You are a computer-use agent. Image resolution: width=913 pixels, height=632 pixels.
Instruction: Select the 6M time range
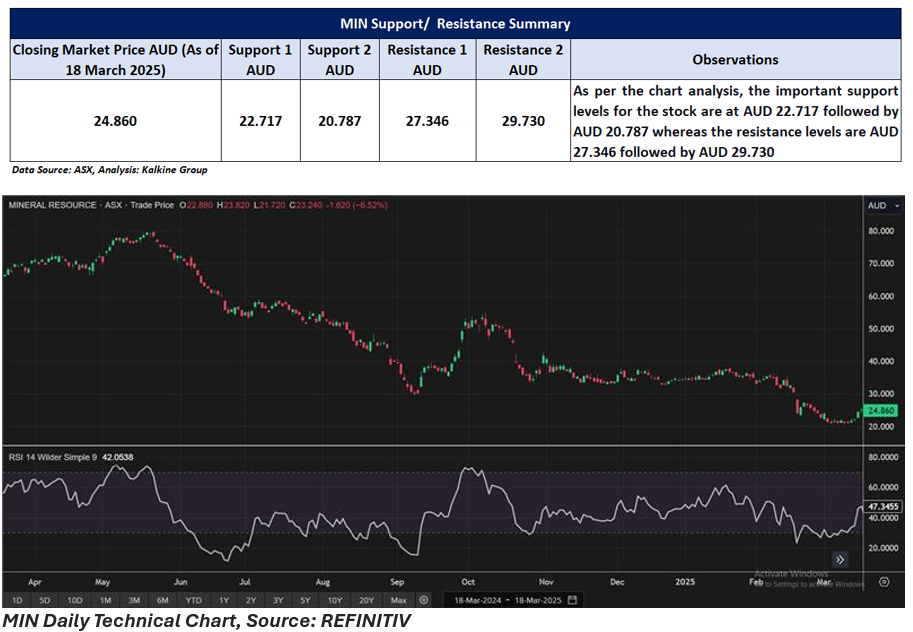[162, 600]
